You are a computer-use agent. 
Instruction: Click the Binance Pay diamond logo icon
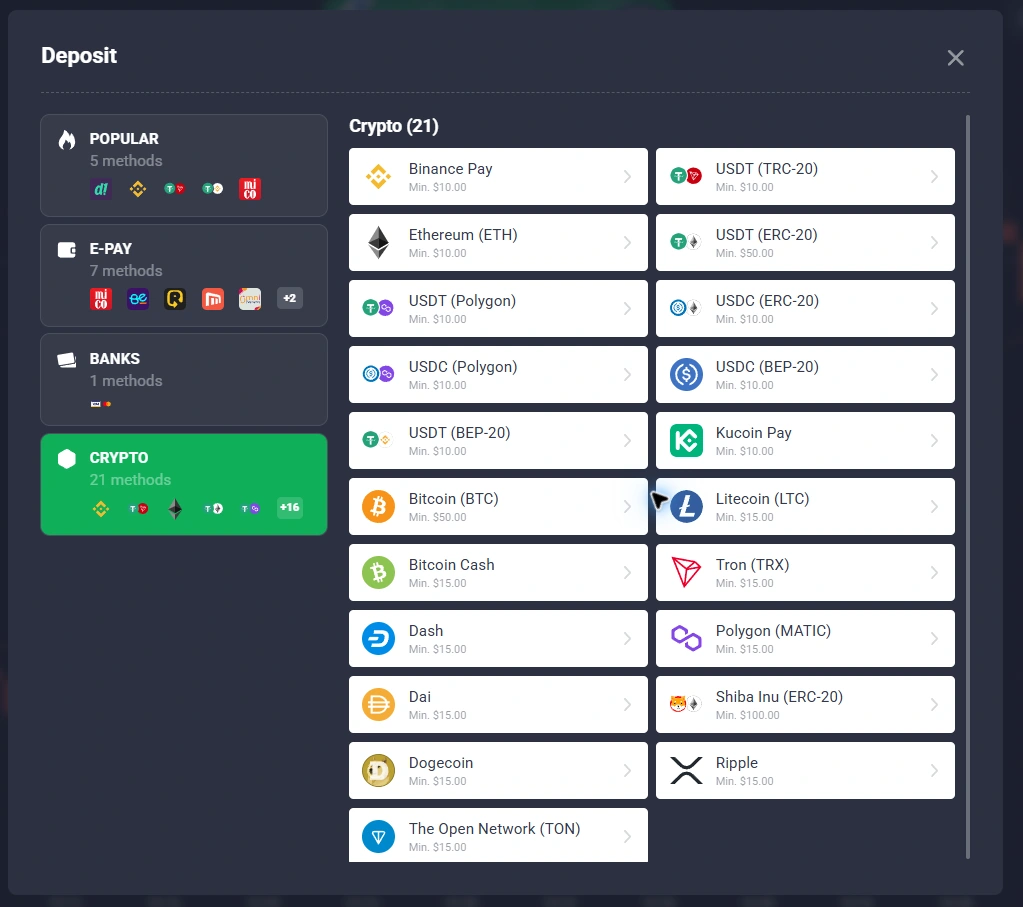tap(378, 177)
